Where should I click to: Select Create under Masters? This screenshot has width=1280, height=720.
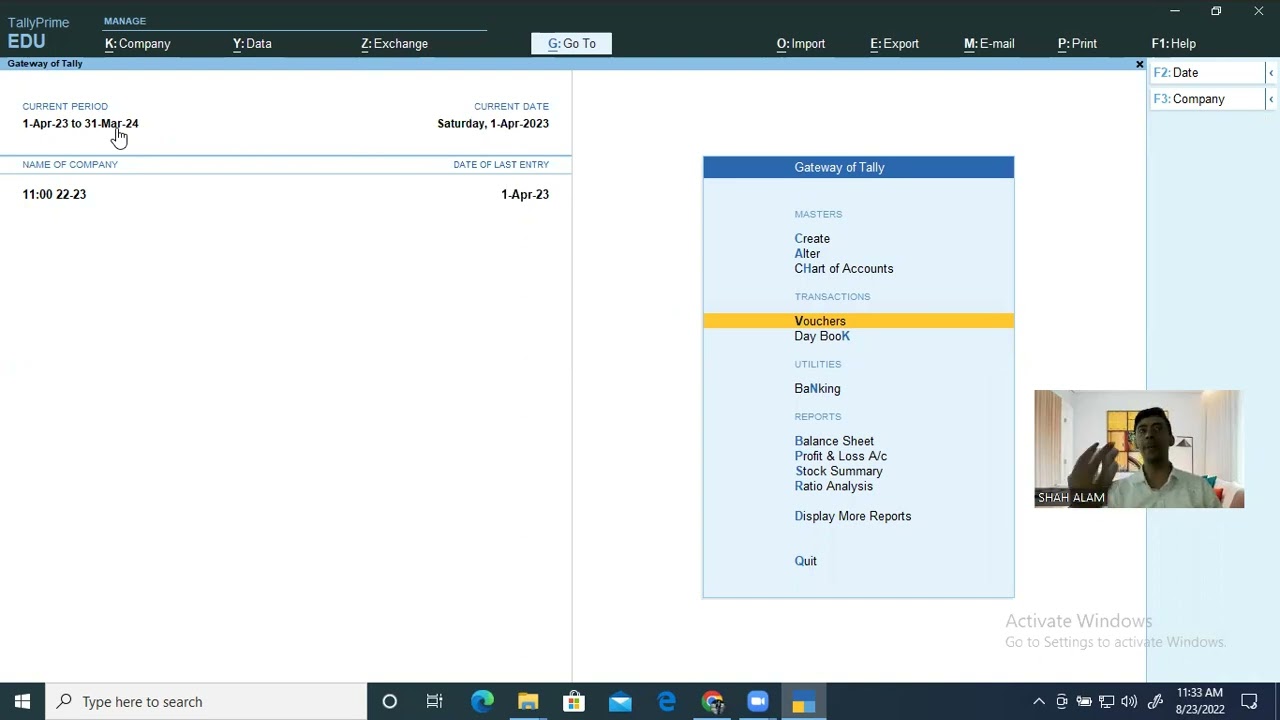tap(812, 239)
